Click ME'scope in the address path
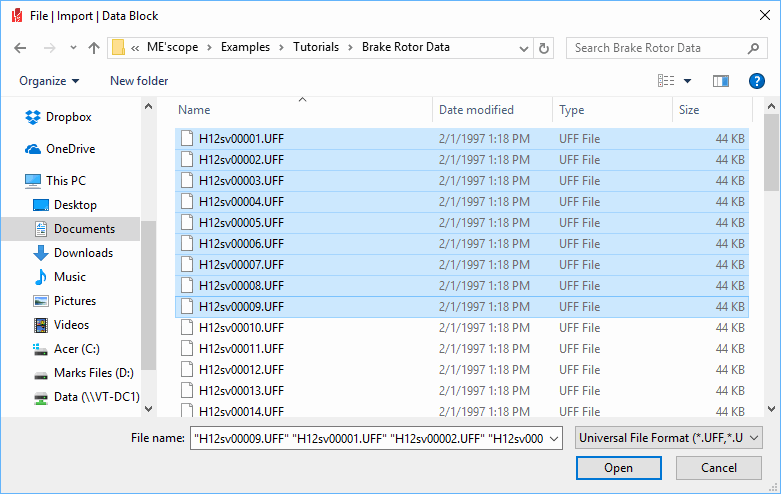The width and height of the screenshot is (781, 494). click(172, 47)
